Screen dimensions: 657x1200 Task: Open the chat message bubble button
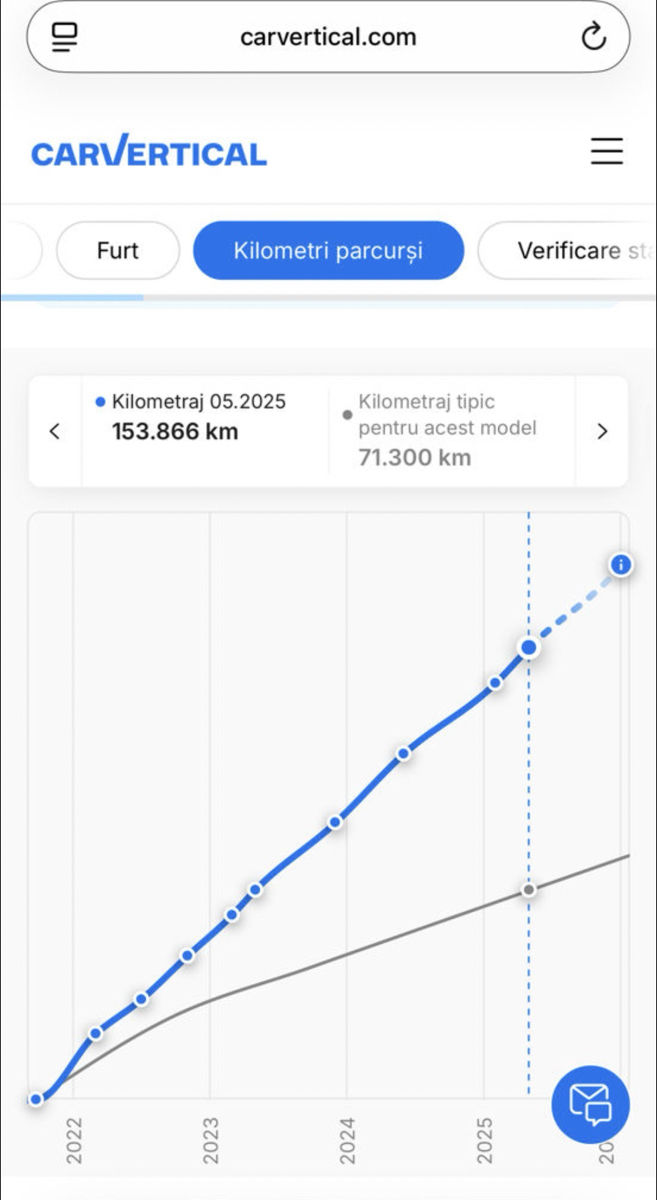point(590,1104)
